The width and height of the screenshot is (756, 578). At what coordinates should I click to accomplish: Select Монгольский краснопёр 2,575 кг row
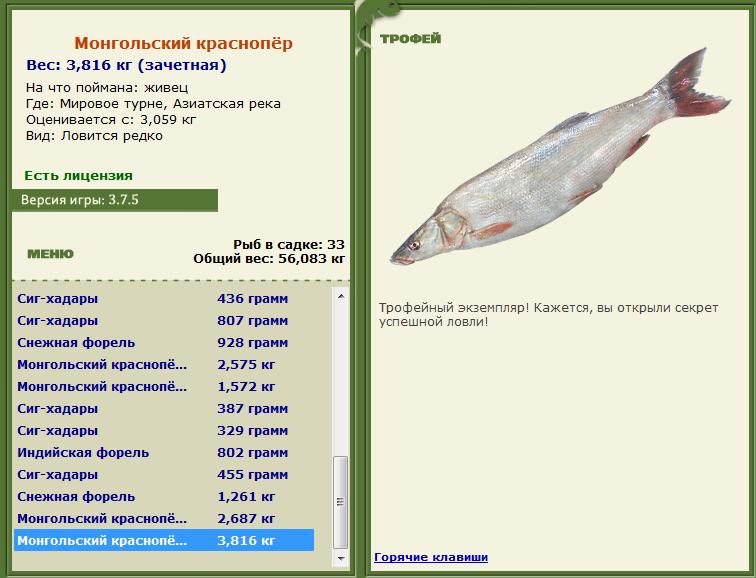pyautogui.click(x=164, y=364)
